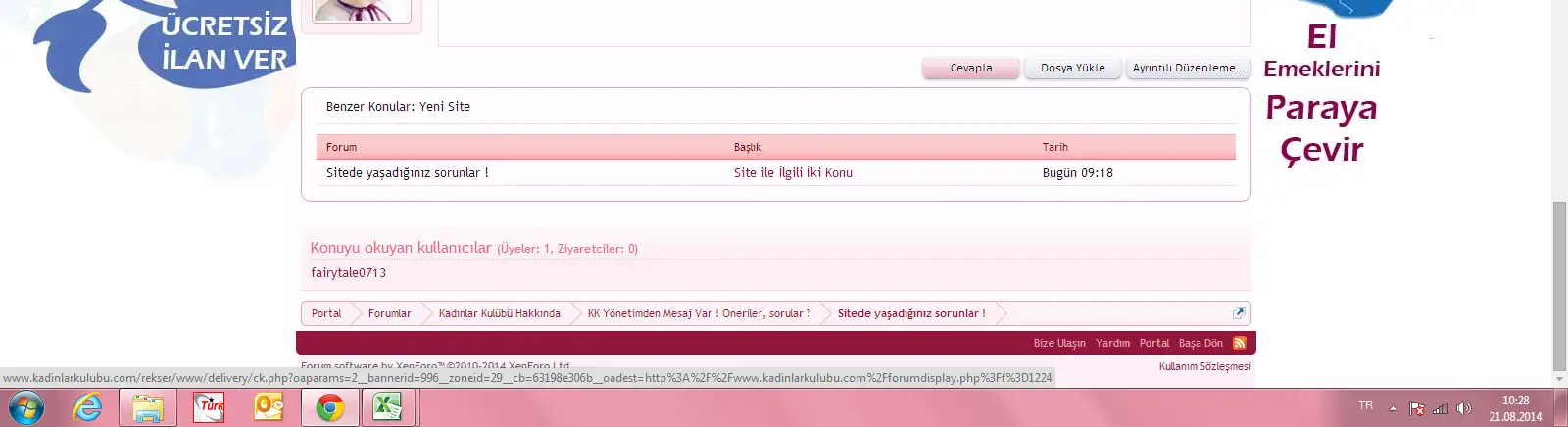The width and height of the screenshot is (1568, 427).
Task: Open Outlook from the taskbar
Action: 269,407
